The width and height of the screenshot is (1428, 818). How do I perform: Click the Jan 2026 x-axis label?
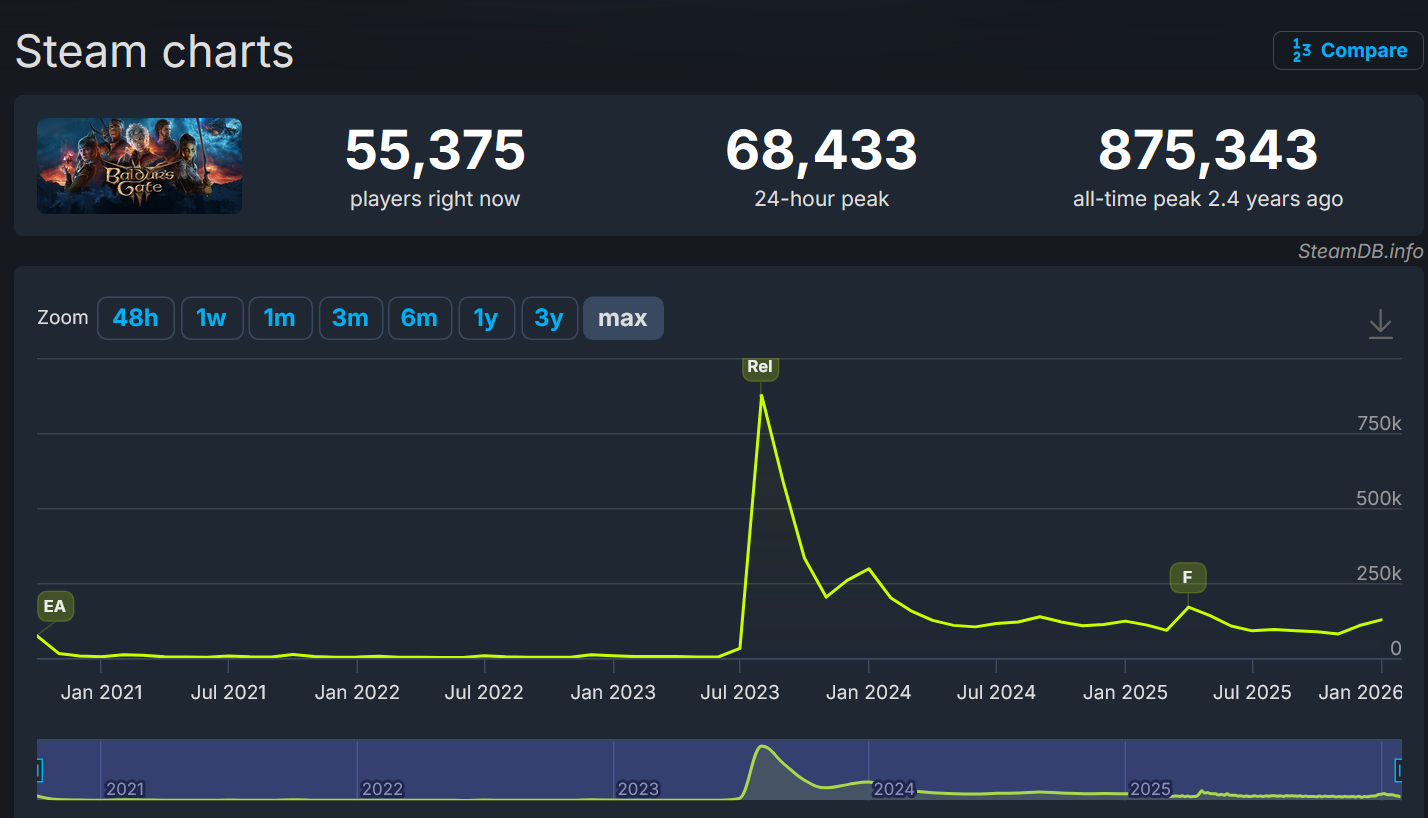1361,692
